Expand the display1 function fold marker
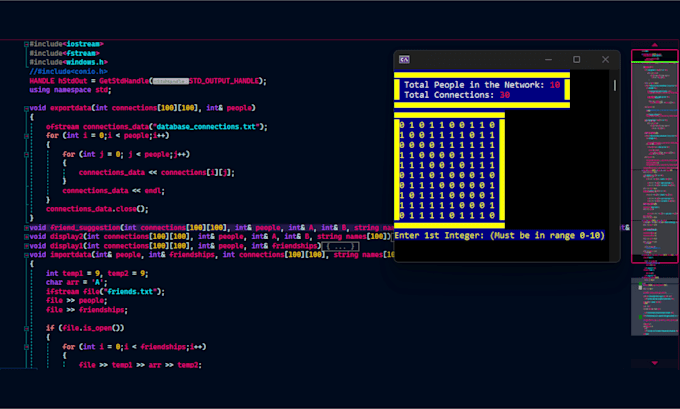 [26, 246]
